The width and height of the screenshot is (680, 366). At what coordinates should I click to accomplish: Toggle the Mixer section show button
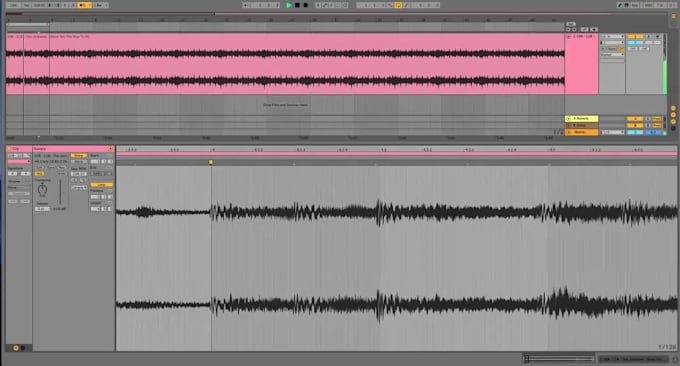[x=673, y=121]
